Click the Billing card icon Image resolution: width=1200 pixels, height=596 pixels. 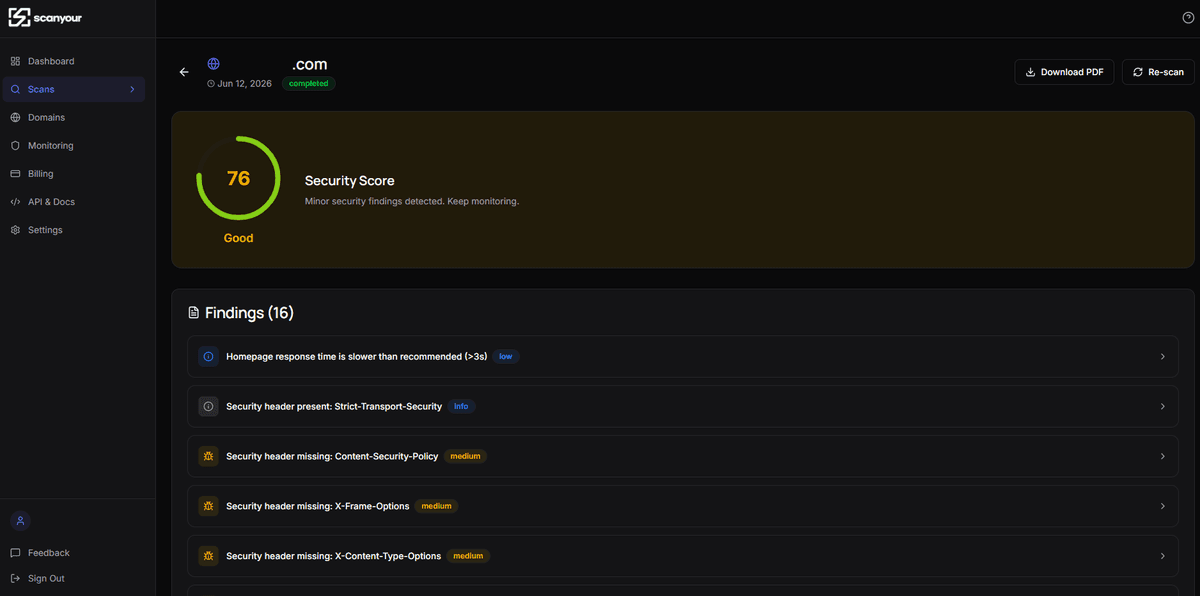[15, 173]
